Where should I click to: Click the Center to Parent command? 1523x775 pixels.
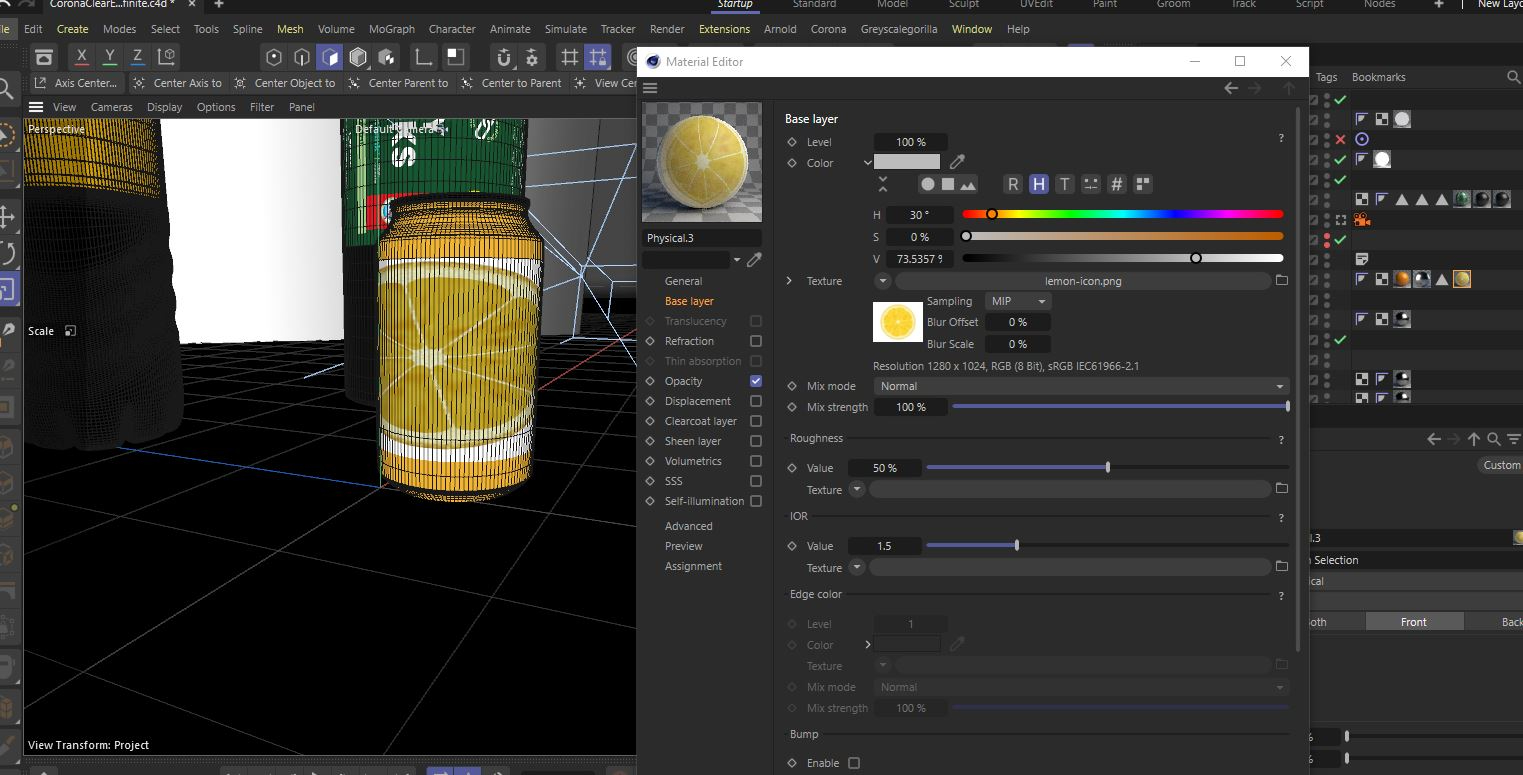click(x=520, y=83)
